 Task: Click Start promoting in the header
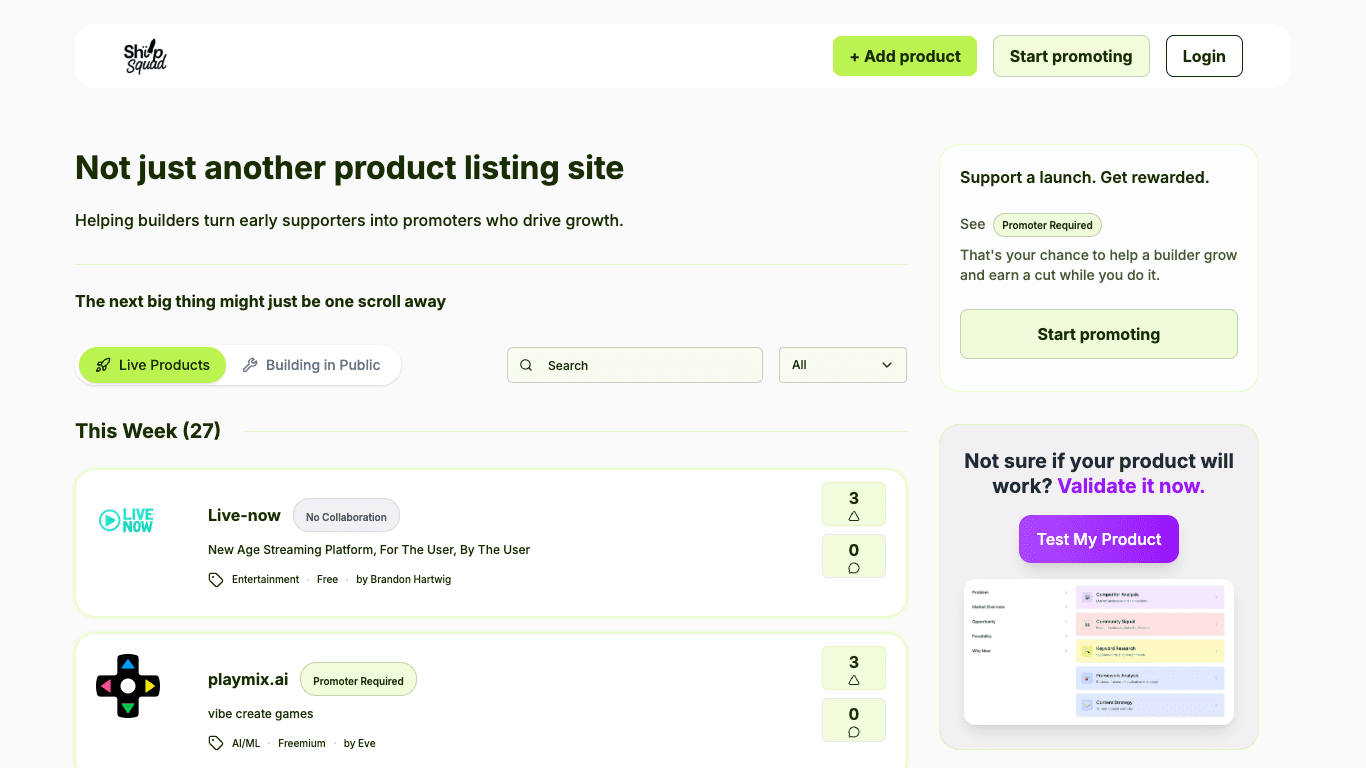point(1070,57)
